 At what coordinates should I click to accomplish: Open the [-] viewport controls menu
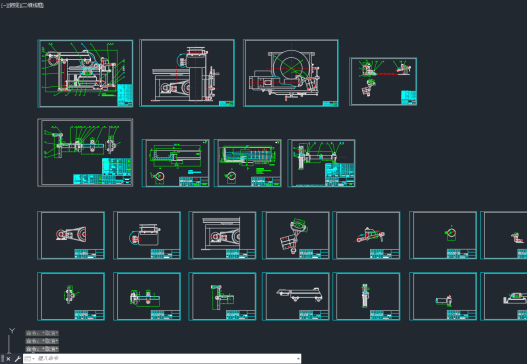[3, 5]
